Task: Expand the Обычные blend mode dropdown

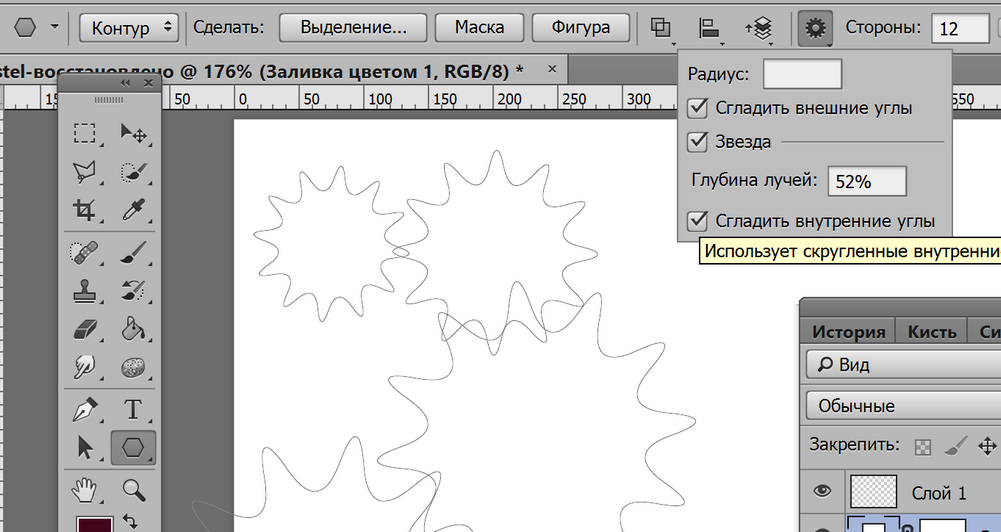Action: [x=903, y=406]
